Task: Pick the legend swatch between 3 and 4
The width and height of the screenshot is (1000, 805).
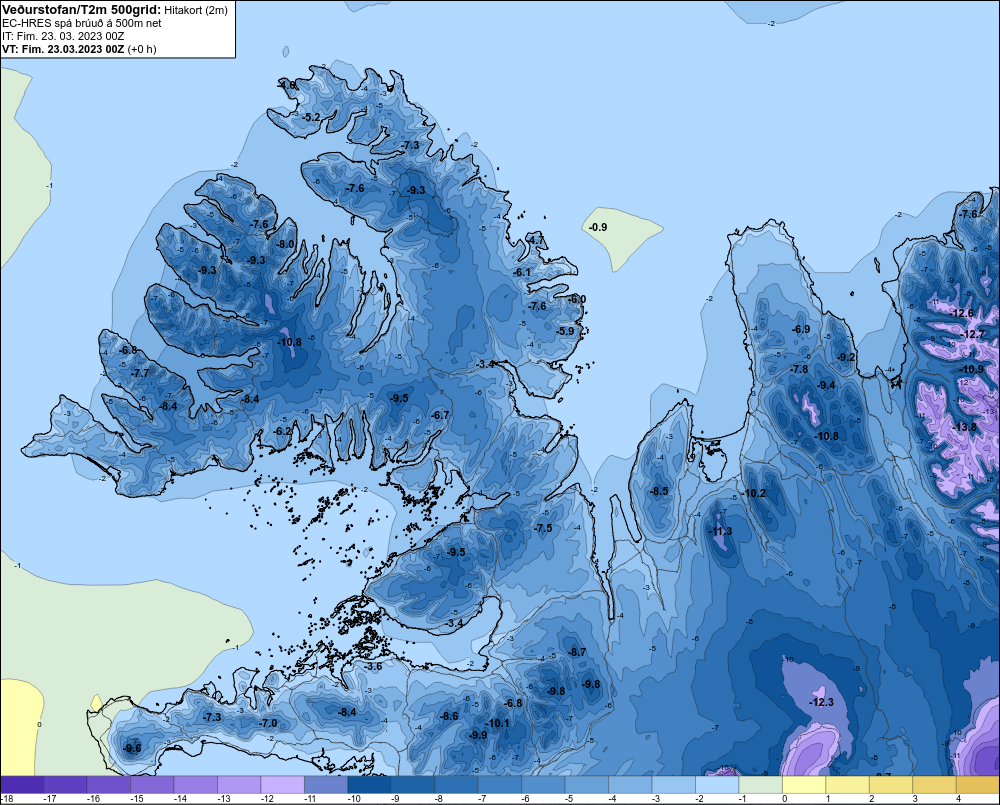Action: [934, 785]
